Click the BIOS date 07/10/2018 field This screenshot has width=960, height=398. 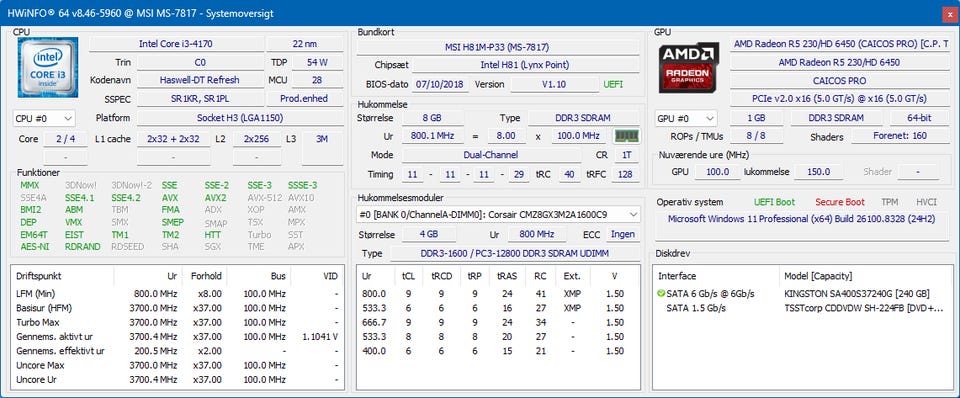(439, 84)
